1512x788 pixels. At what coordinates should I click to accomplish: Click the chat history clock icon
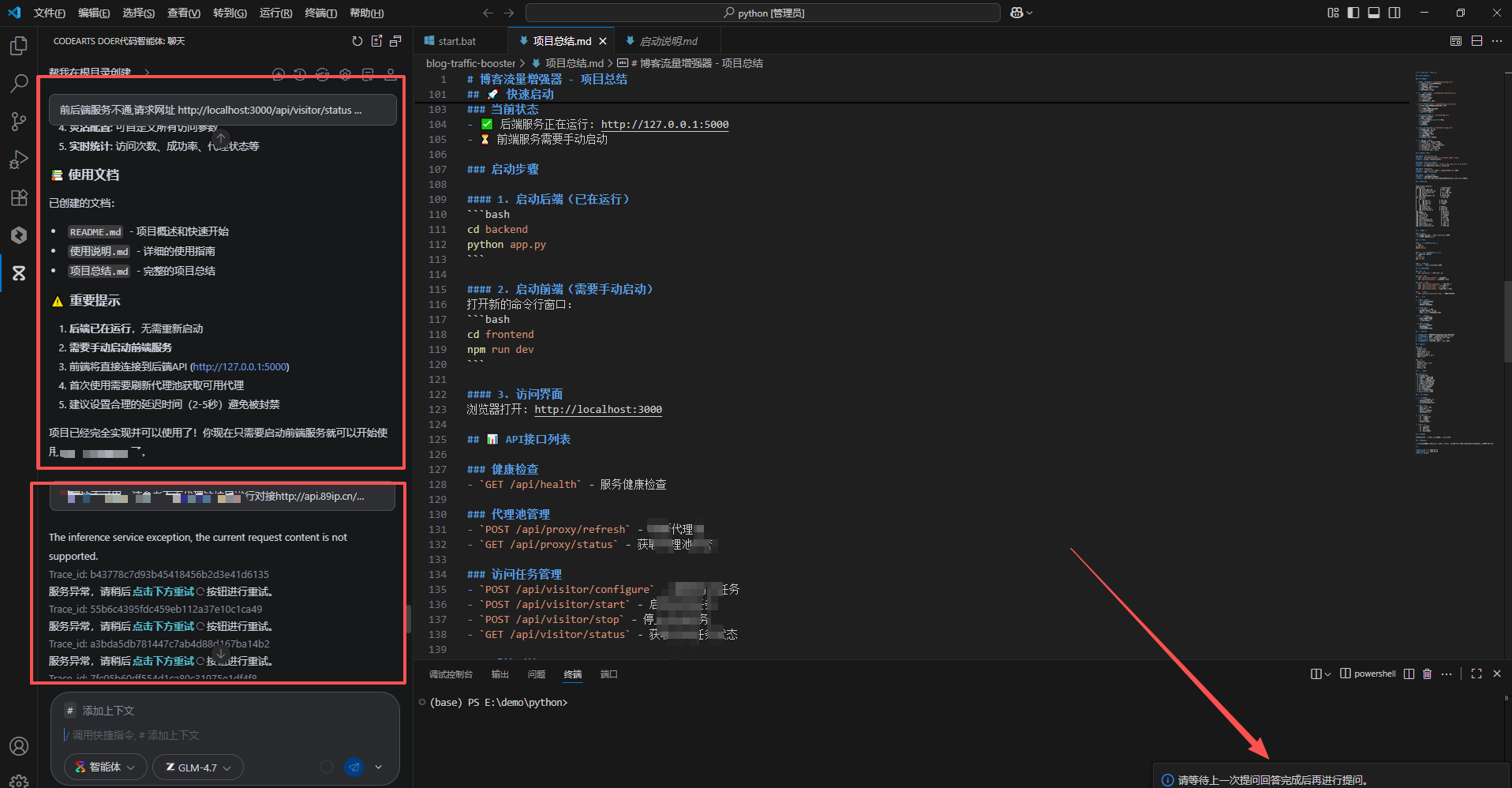[x=300, y=74]
